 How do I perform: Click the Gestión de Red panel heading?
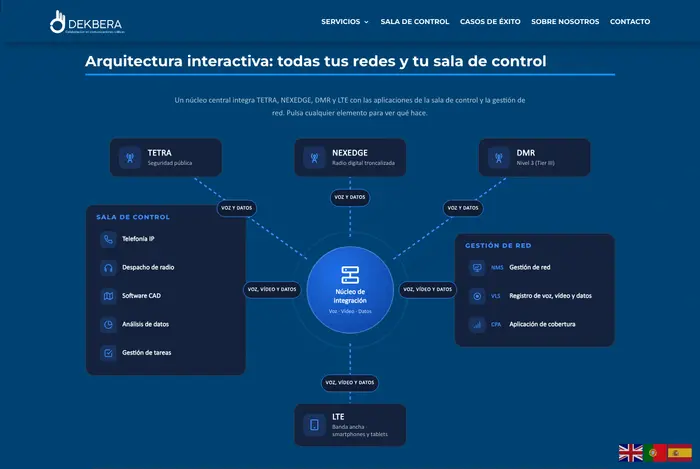498,245
